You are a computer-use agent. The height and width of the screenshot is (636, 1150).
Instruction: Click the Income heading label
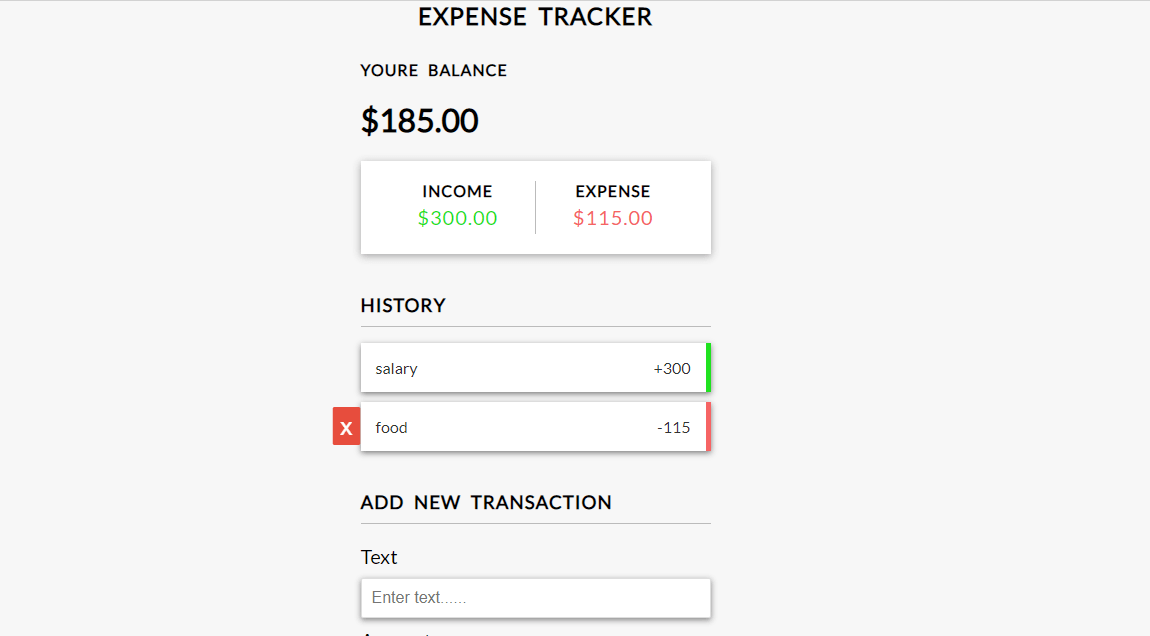[x=457, y=191]
